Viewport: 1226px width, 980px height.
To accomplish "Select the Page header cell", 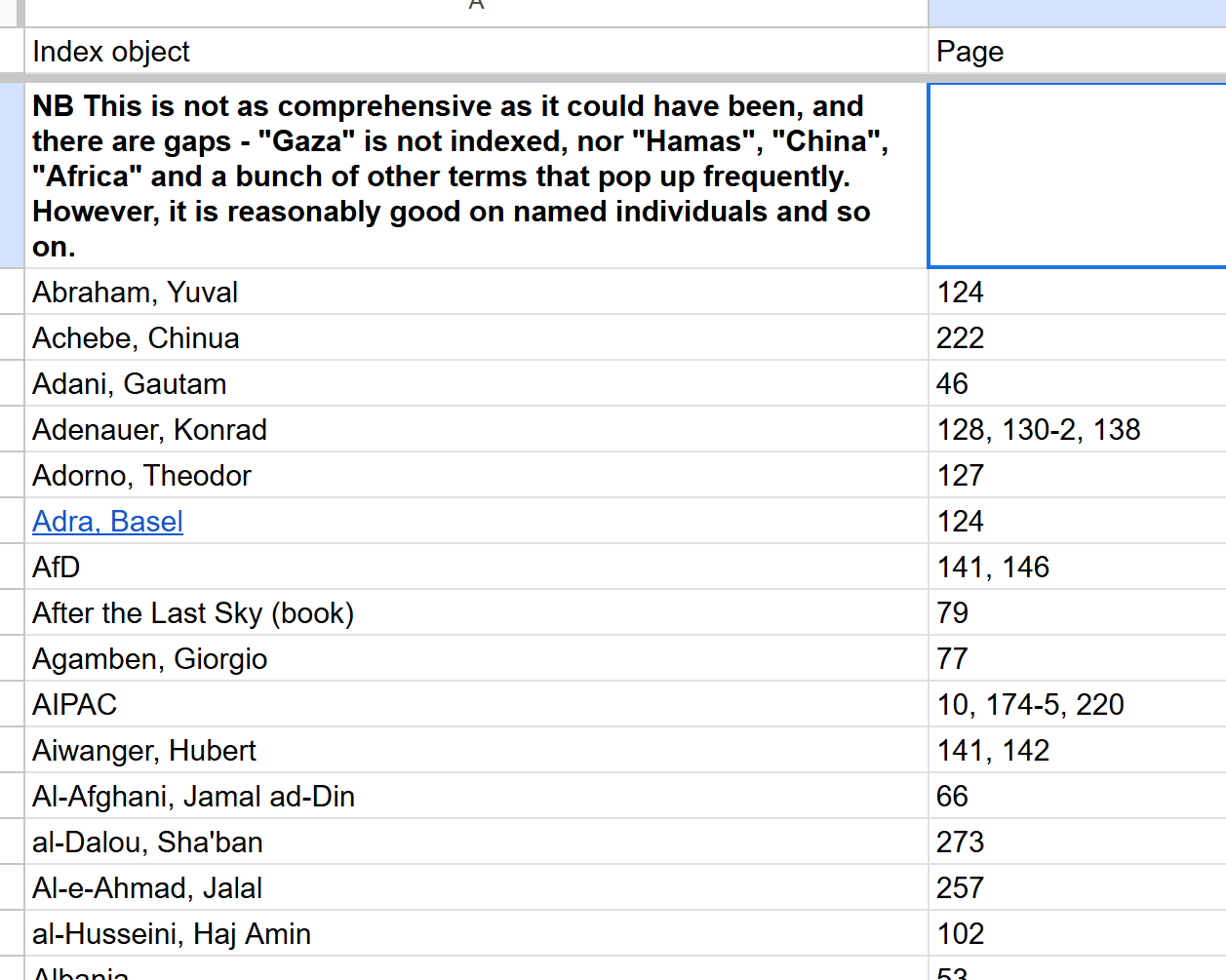I will coord(1073,52).
